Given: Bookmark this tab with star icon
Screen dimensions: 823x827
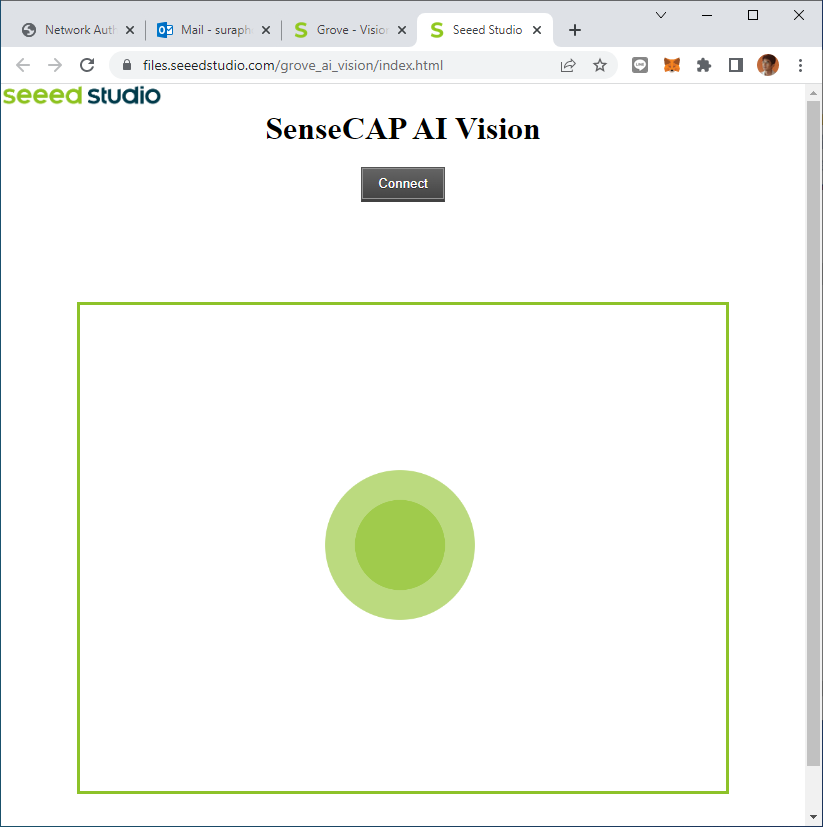Looking at the screenshot, I should pos(600,65).
